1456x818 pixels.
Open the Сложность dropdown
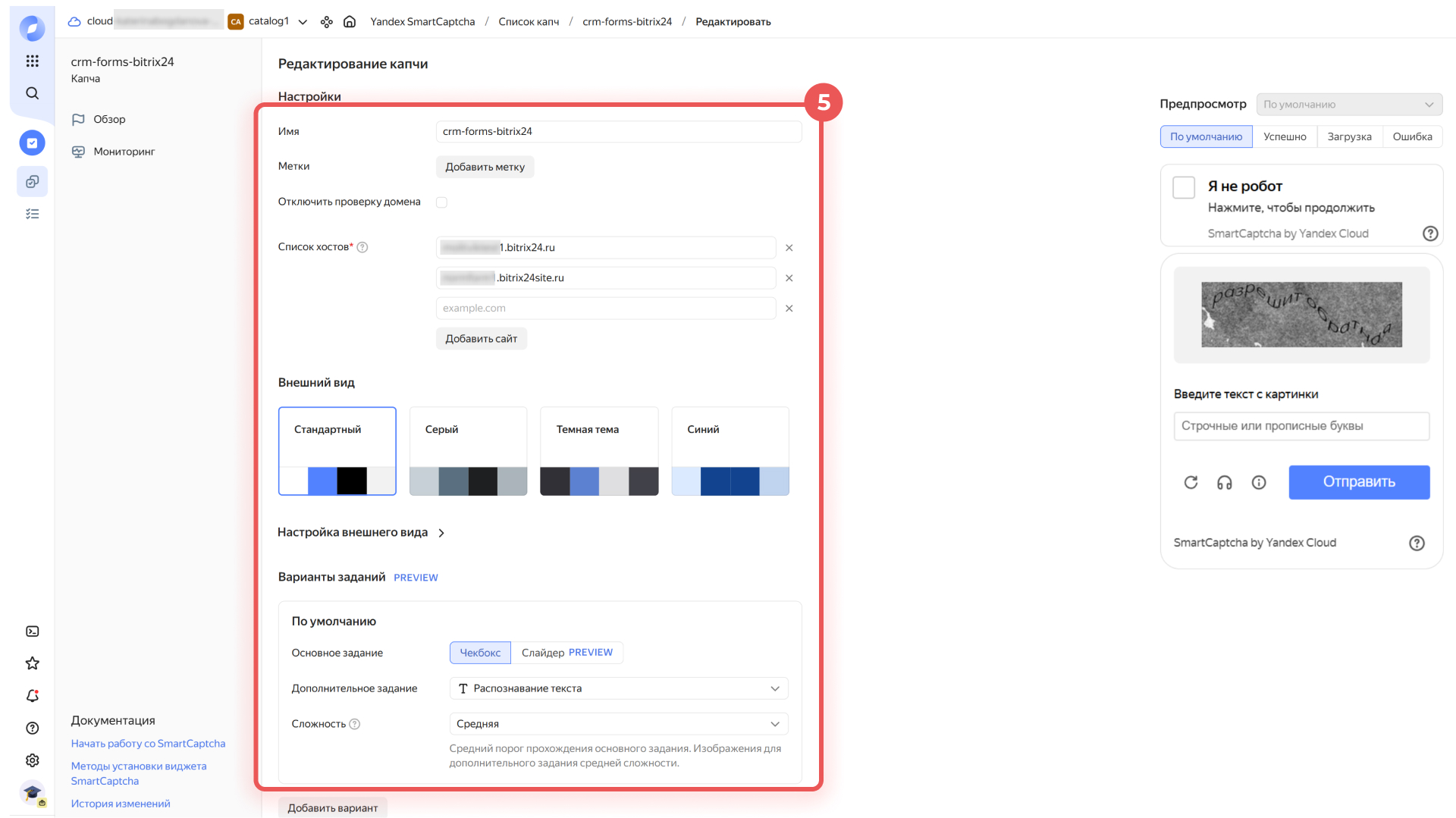[619, 724]
